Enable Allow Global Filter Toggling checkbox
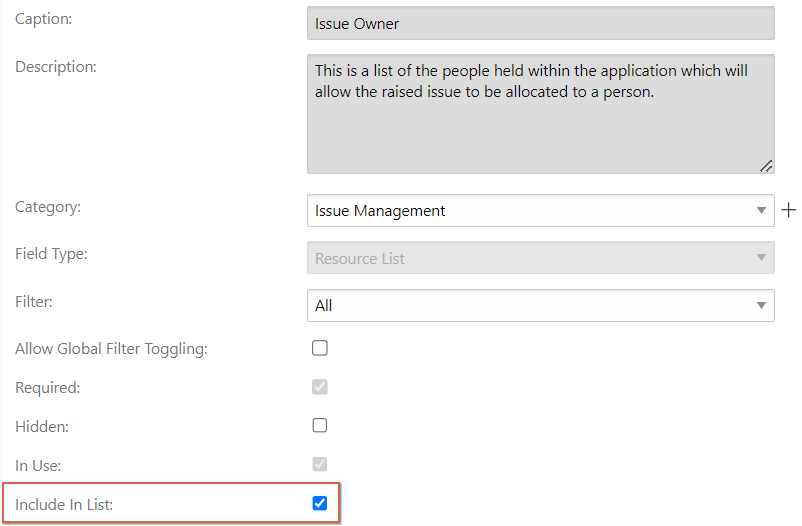The width and height of the screenshot is (802, 526). pyautogui.click(x=320, y=348)
